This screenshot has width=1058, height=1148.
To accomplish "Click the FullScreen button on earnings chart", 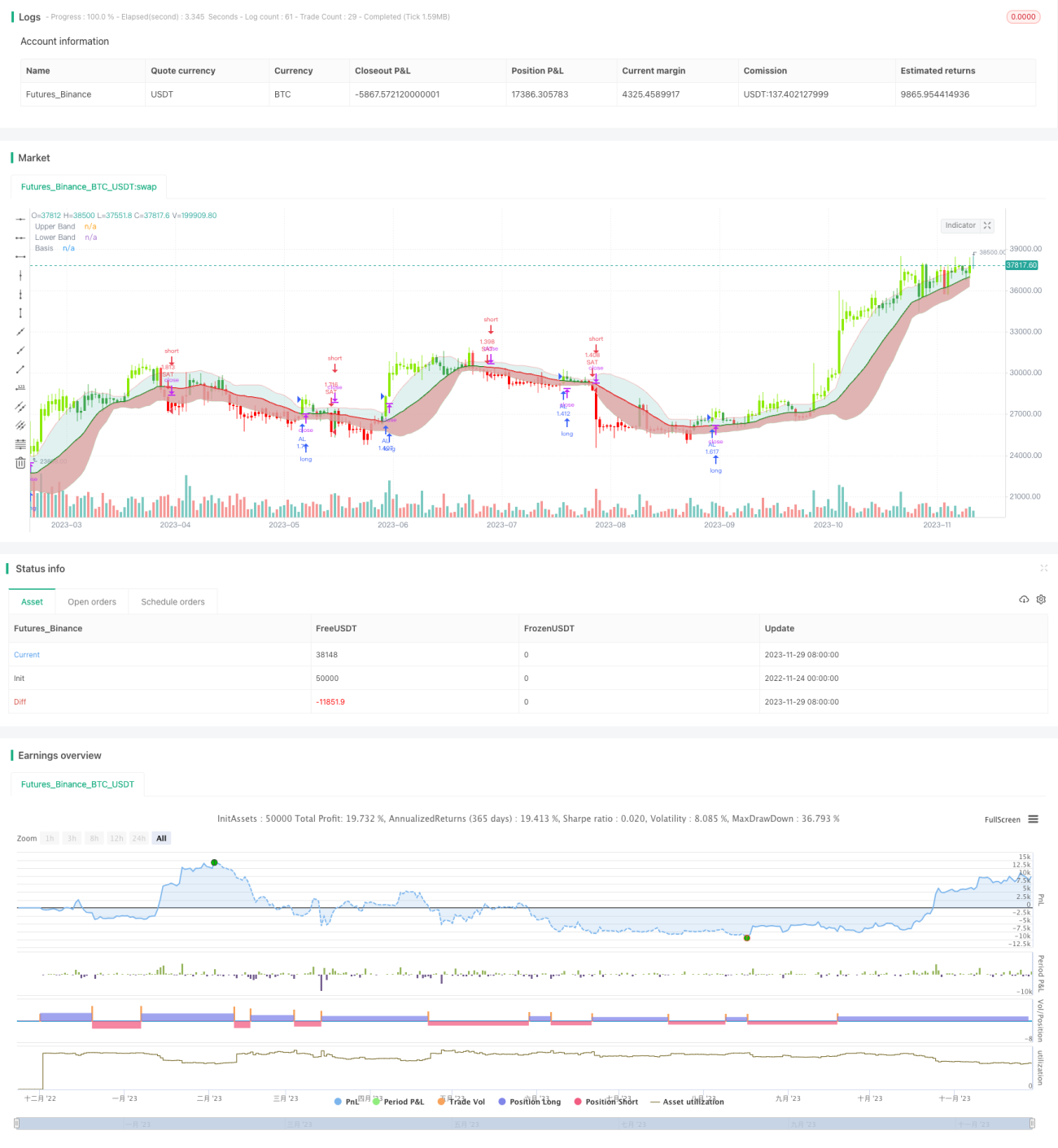I will tap(1002, 819).
